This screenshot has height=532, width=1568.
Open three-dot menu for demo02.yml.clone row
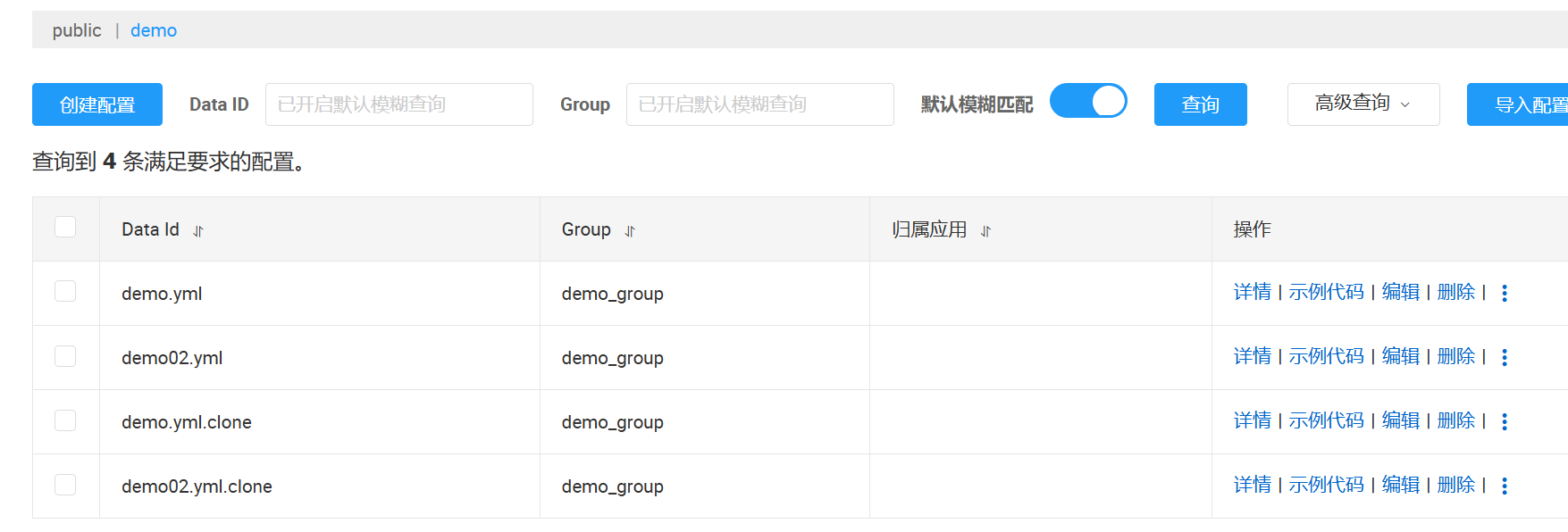[x=1505, y=486]
